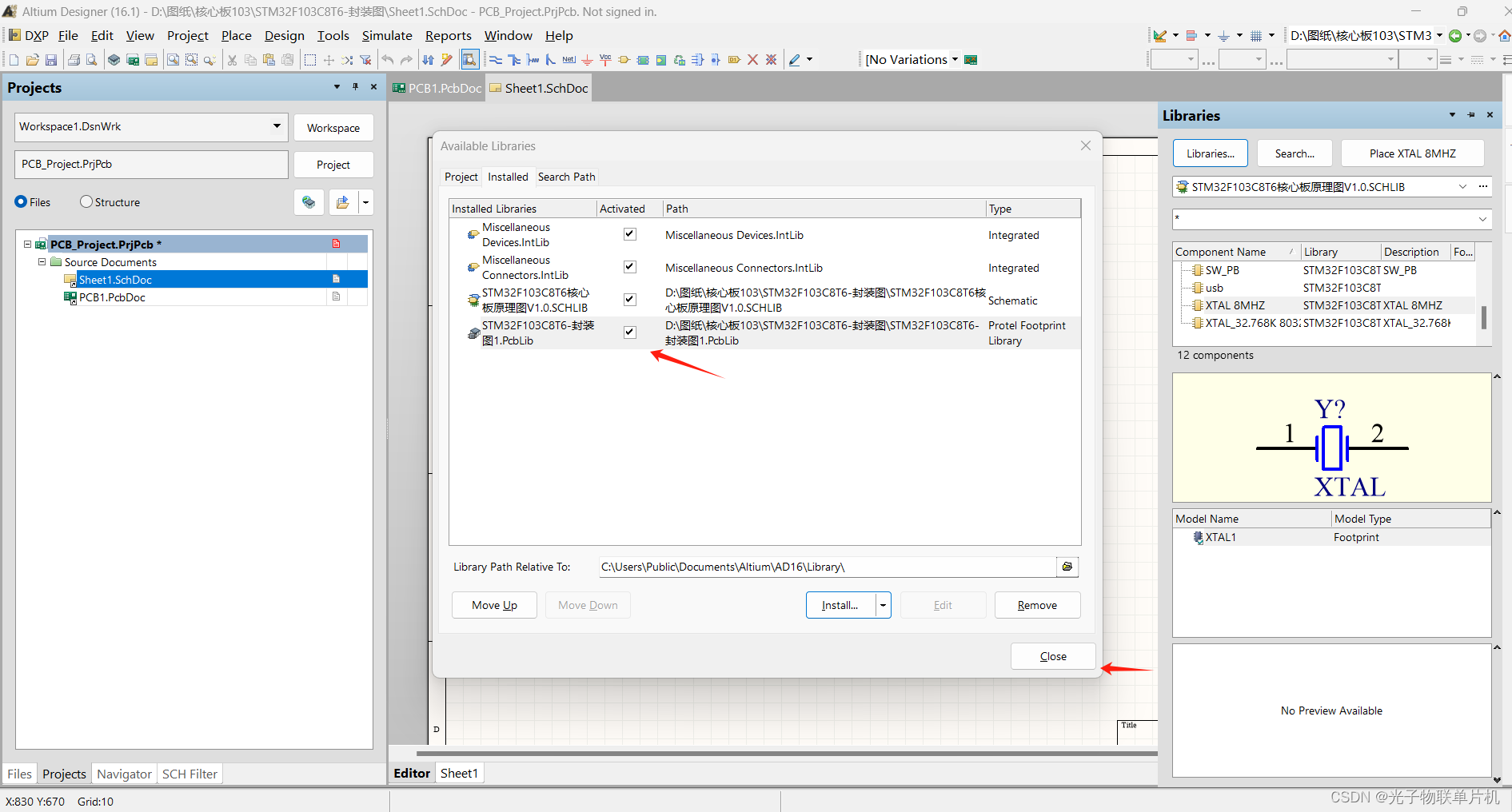The width and height of the screenshot is (1512, 812).
Task: Click the Install... button
Action: point(840,605)
